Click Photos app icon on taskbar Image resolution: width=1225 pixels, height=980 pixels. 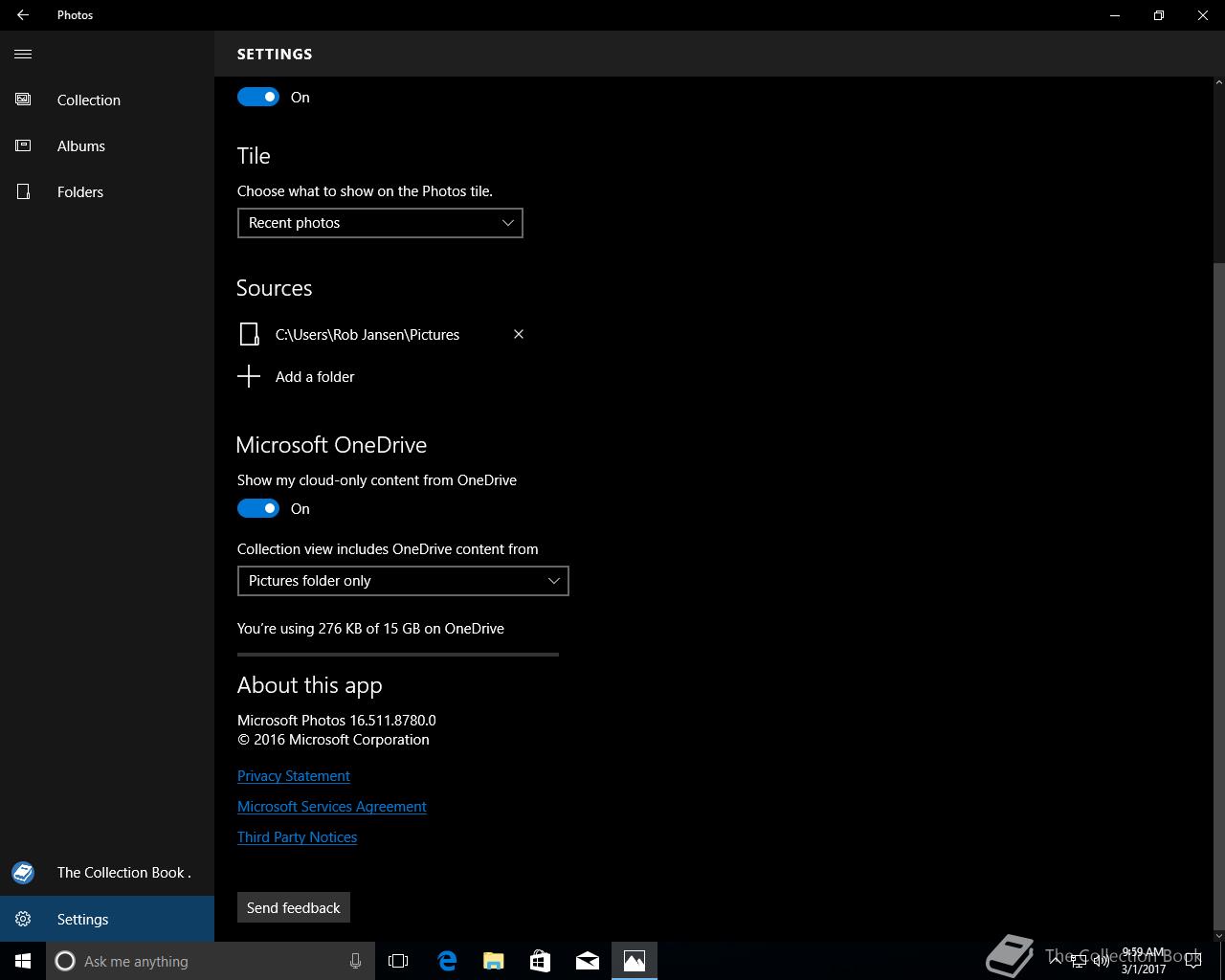635,961
